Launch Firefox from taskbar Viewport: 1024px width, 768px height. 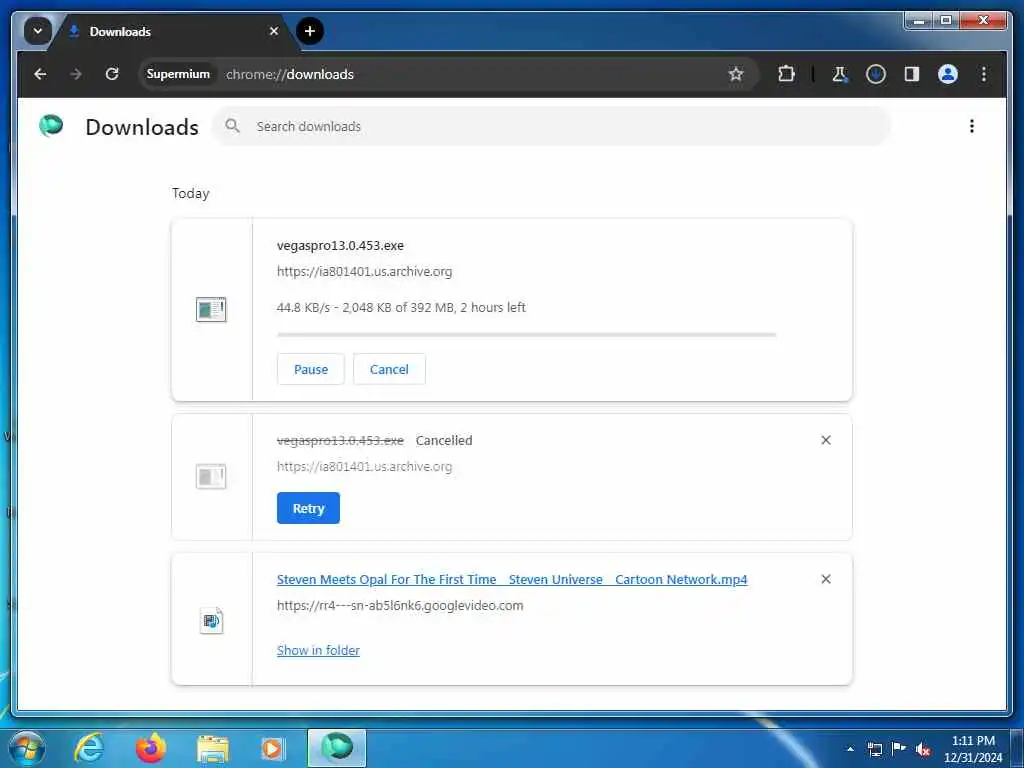[151, 748]
